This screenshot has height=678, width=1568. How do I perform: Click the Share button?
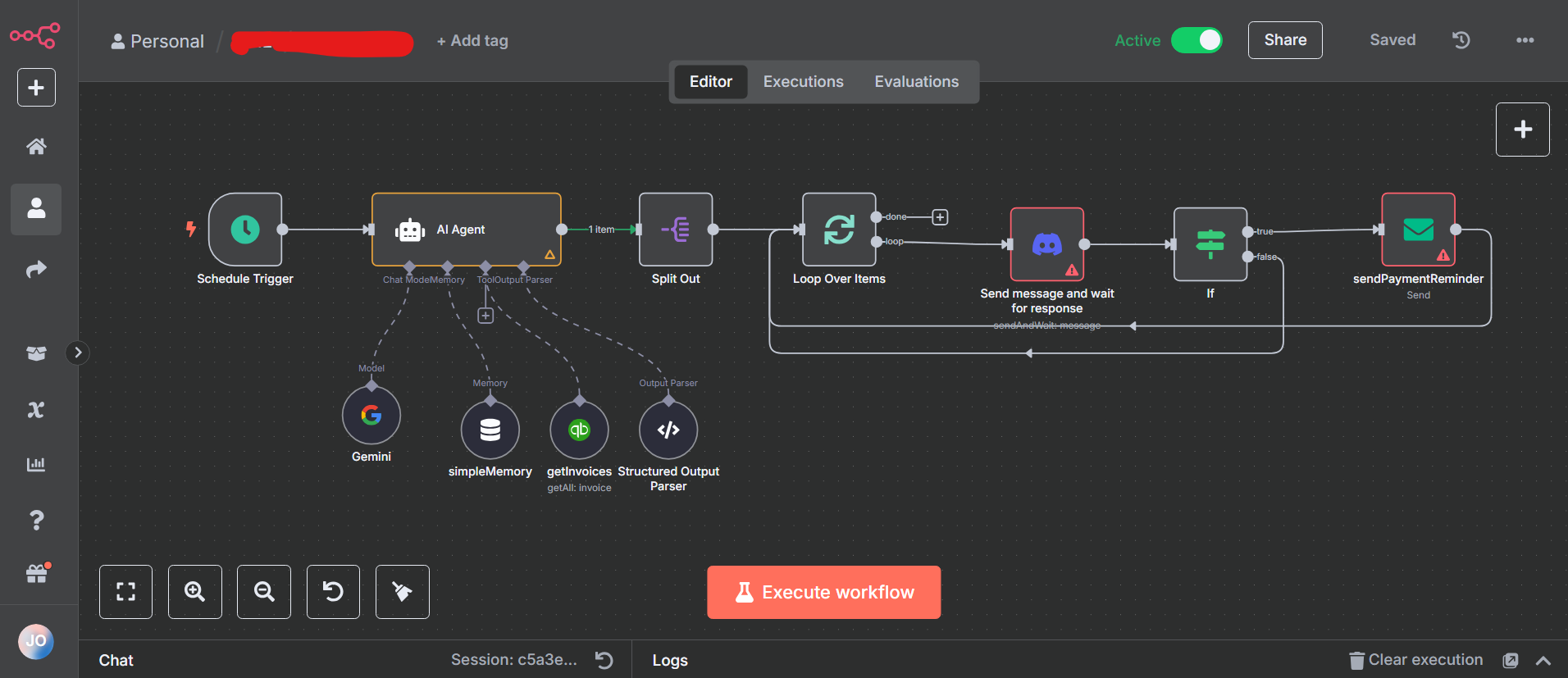pos(1285,40)
